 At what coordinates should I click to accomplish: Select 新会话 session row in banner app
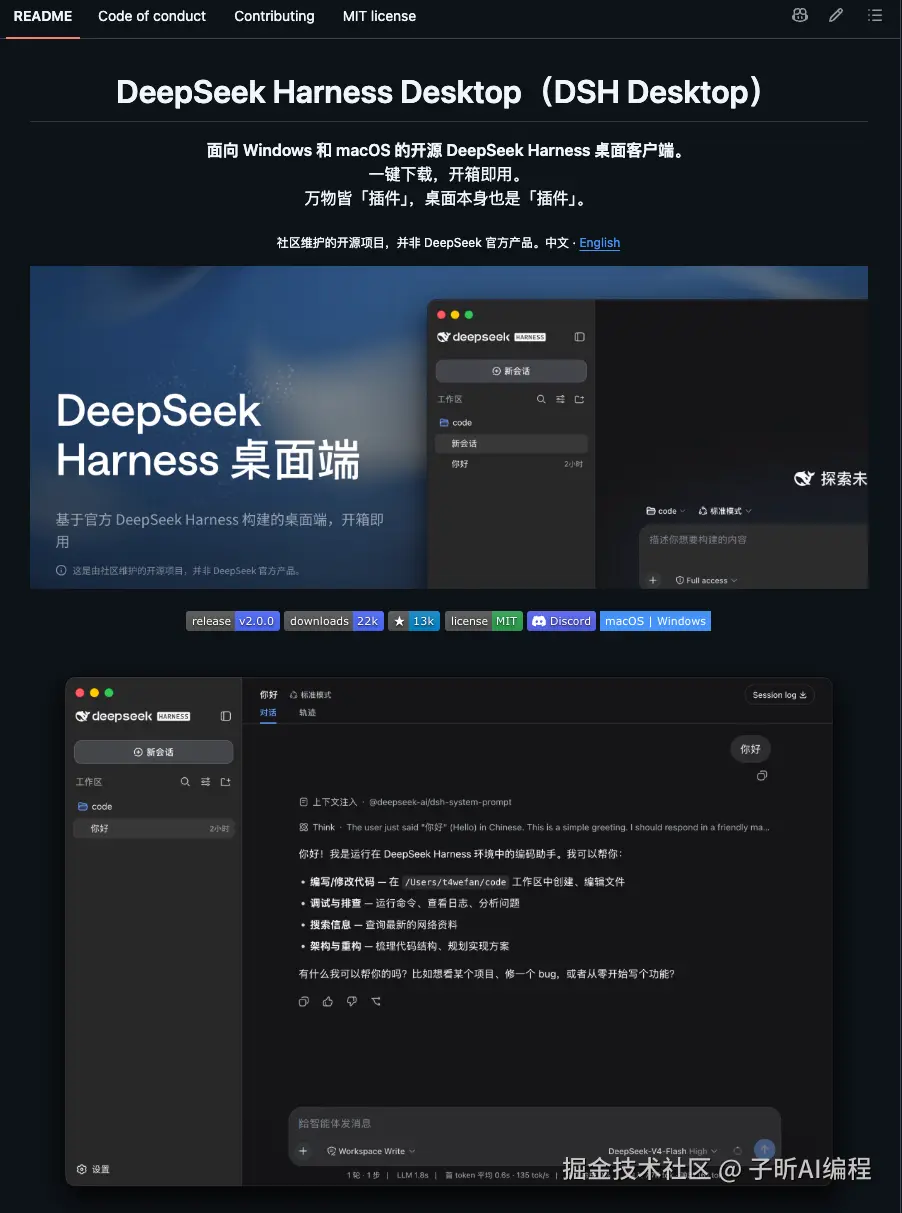click(511, 443)
